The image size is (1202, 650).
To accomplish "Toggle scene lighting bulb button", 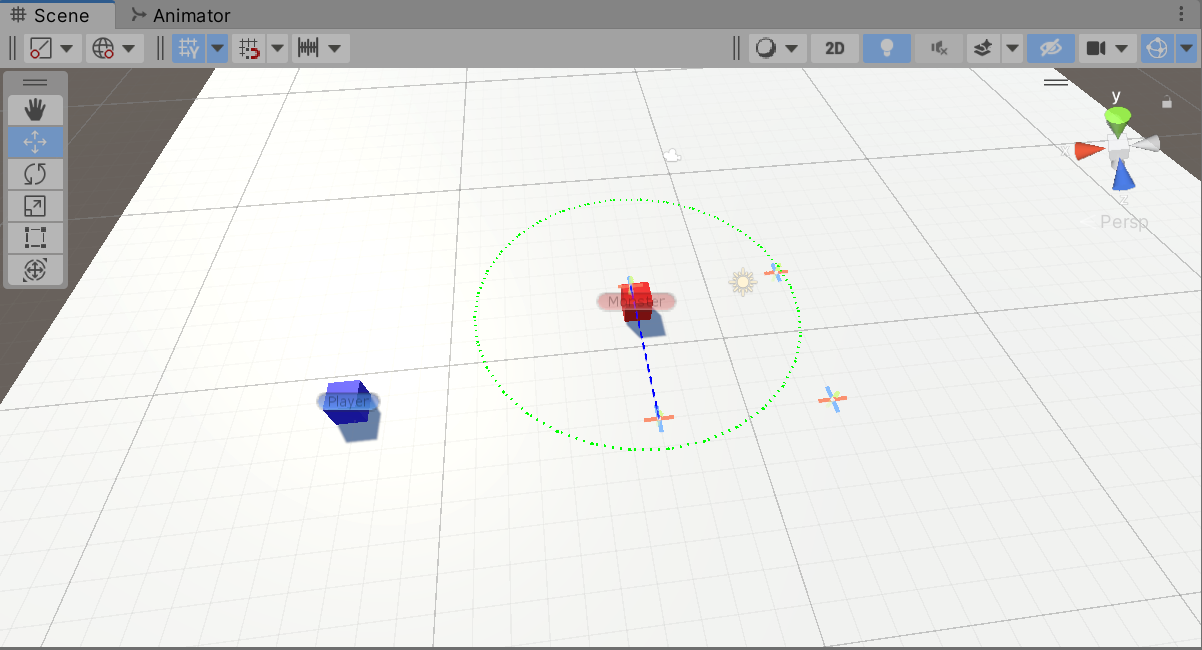I will 887,48.
